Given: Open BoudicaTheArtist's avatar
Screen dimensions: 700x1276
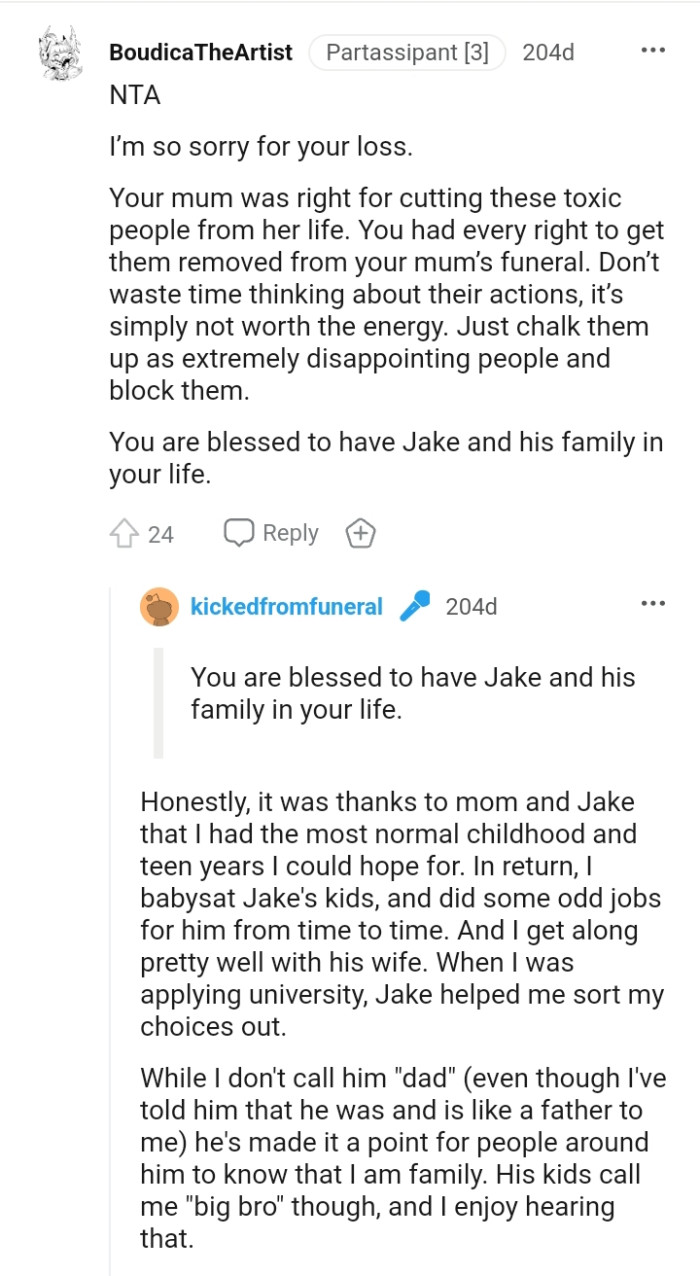Looking at the screenshot, I should click(57, 52).
